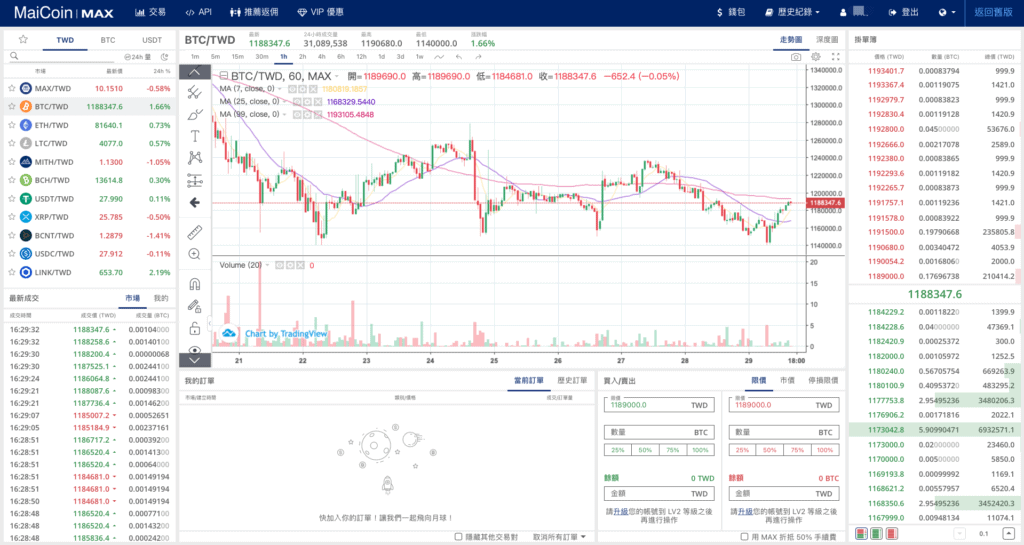Viewport: 1024px width, 545px height.
Task: Open 推薦返佣 referral page
Action: (254, 12)
